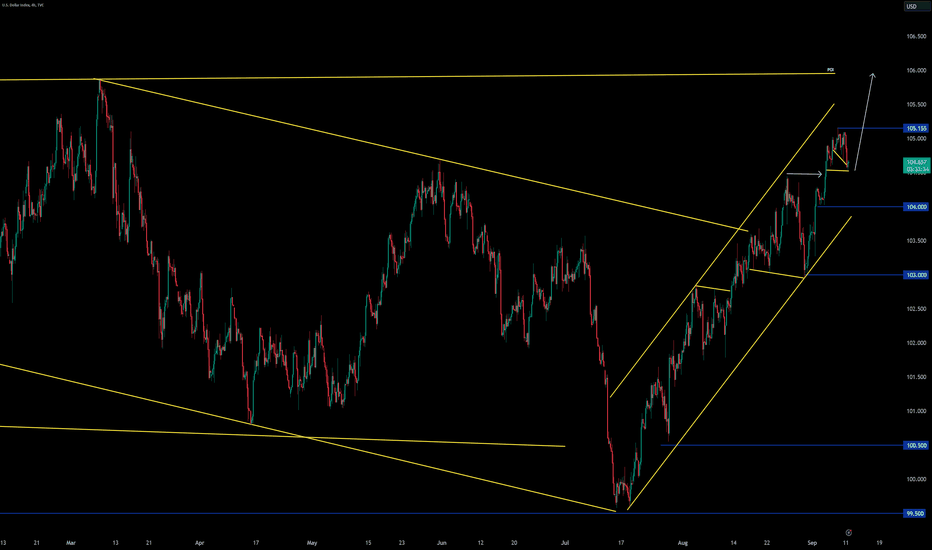
Task: Click the May label on time axis
Action: [312, 543]
